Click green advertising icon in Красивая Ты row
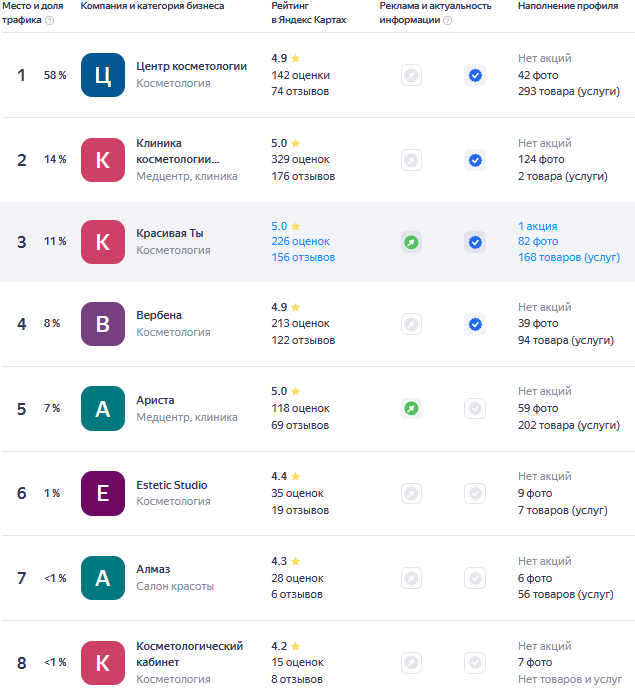 pyautogui.click(x=411, y=242)
